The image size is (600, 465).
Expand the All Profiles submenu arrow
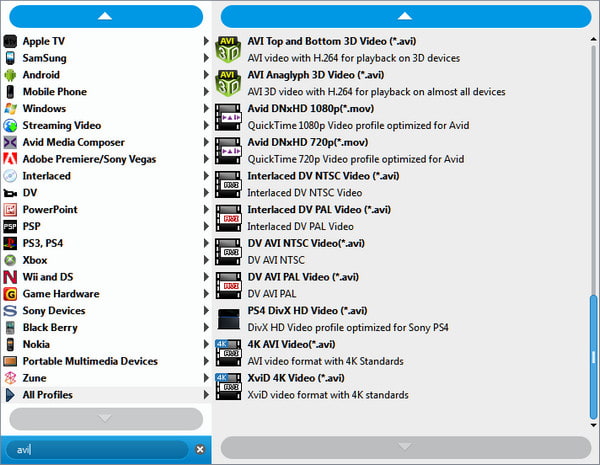pyautogui.click(x=206, y=395)
